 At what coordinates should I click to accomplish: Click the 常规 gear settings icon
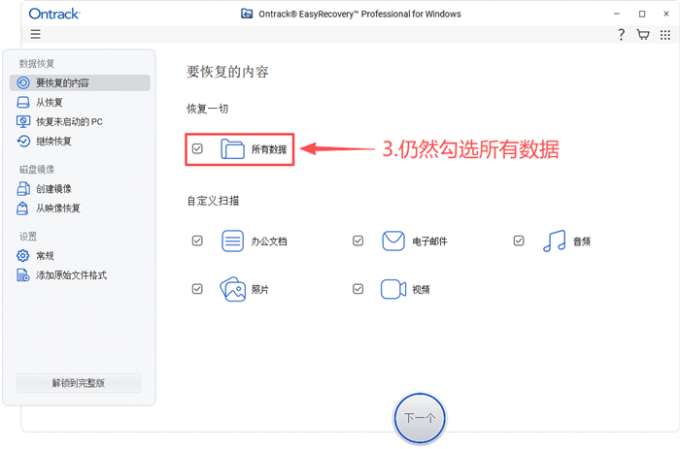tap(23, 256)
